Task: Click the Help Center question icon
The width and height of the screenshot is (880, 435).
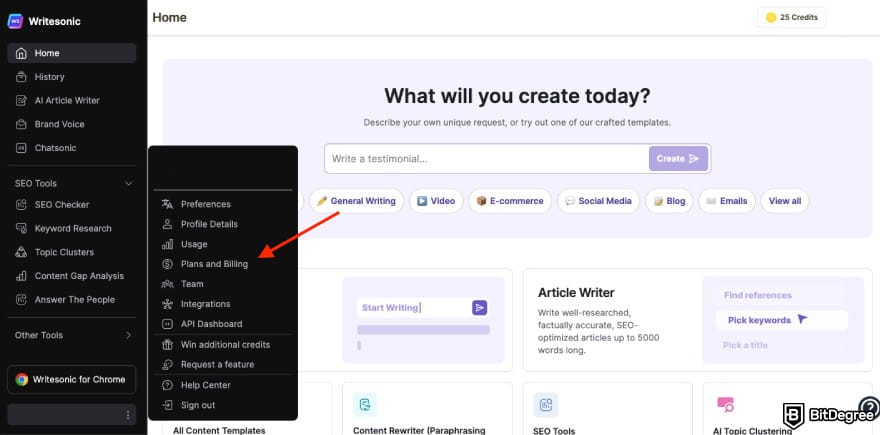Action: 167,385
